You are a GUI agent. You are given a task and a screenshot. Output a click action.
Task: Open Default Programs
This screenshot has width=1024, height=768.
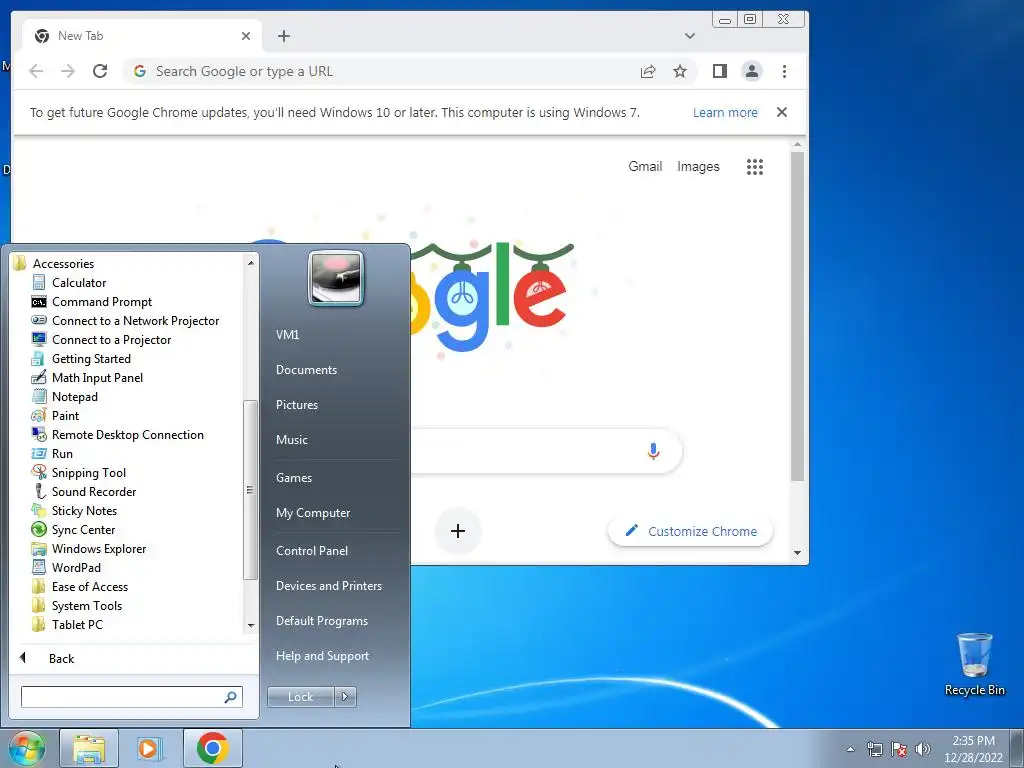[321, 620]
